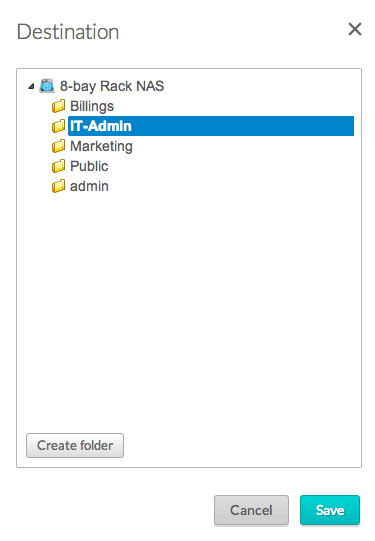
Task: Click the Public folder icon
Action: [58, 166]
